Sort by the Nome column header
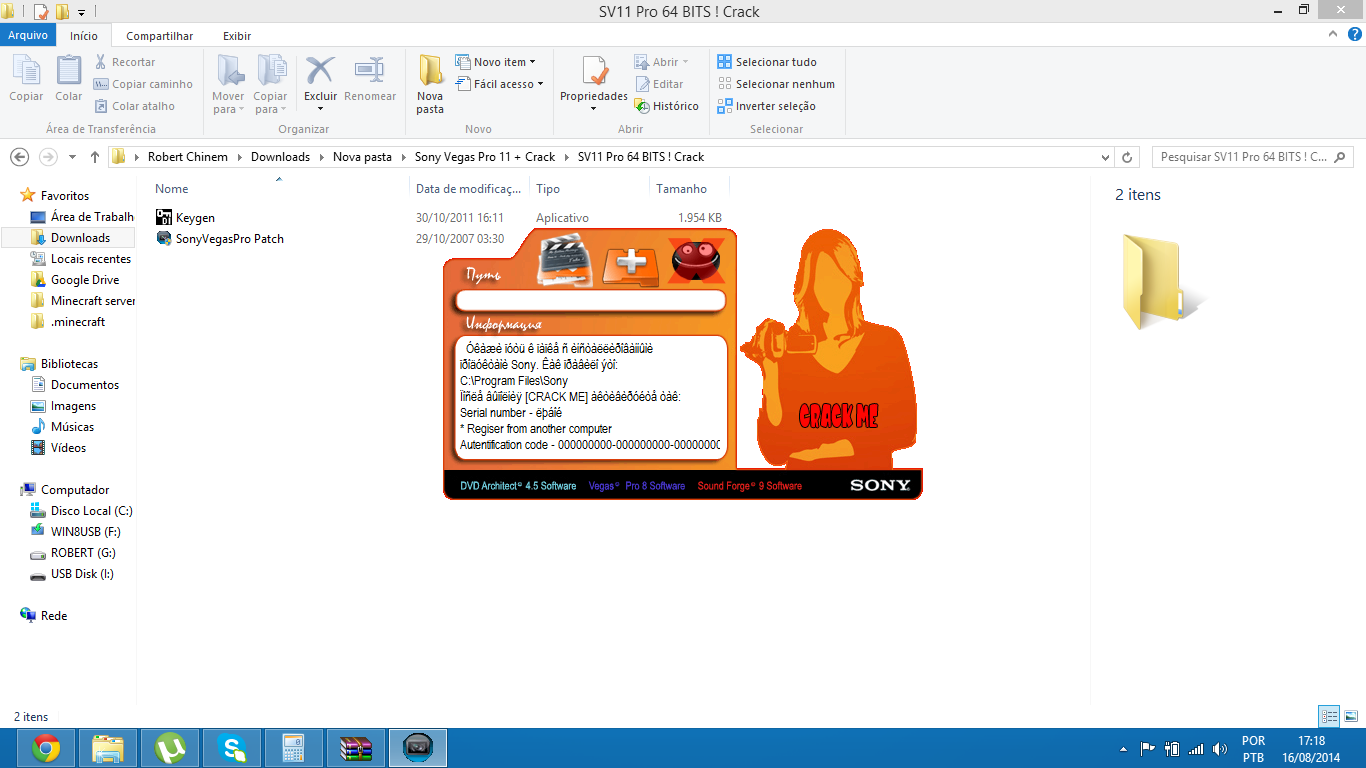Screen dimensions: 1366x768 pos(171,189)
